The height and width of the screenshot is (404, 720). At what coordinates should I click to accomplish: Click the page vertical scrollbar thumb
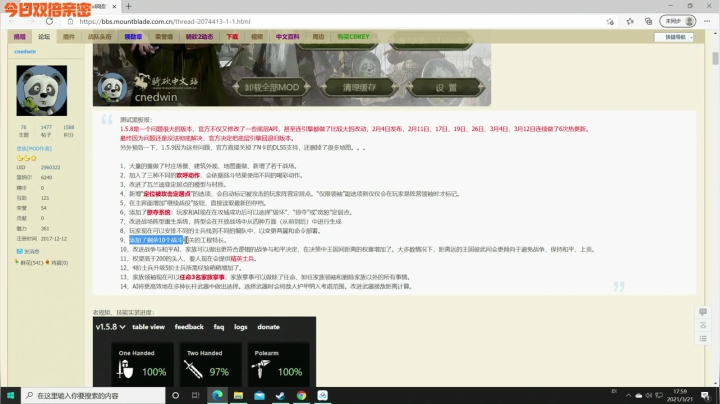pos(715,58)
